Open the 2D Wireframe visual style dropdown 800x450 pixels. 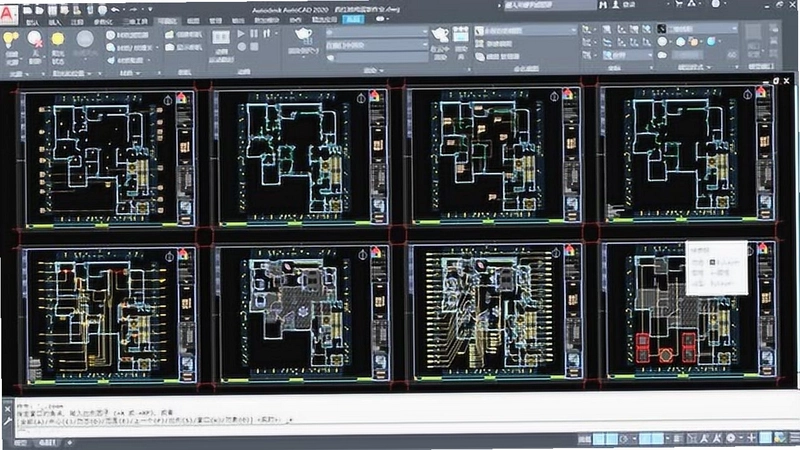coord(697,29)
